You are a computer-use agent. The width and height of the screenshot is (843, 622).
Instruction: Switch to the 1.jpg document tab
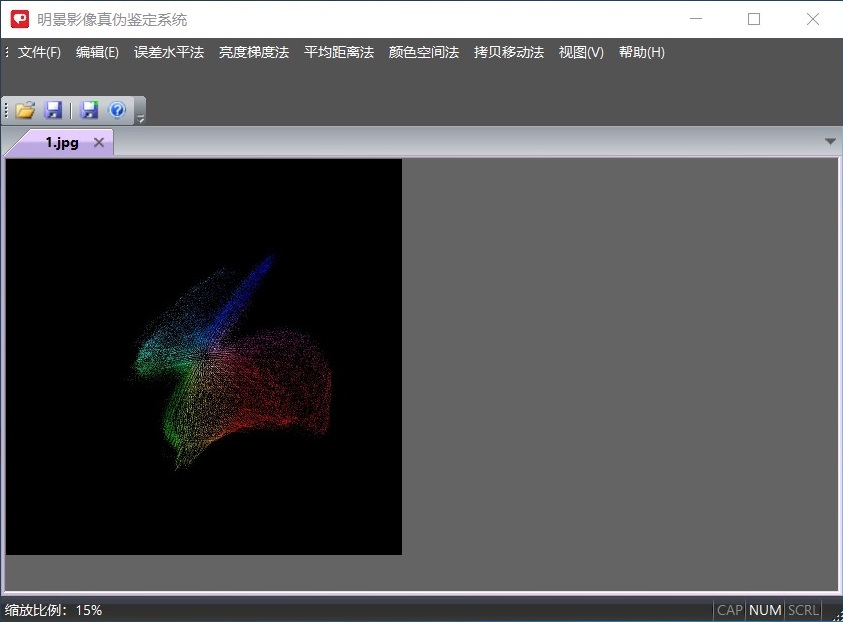[61, 142]
